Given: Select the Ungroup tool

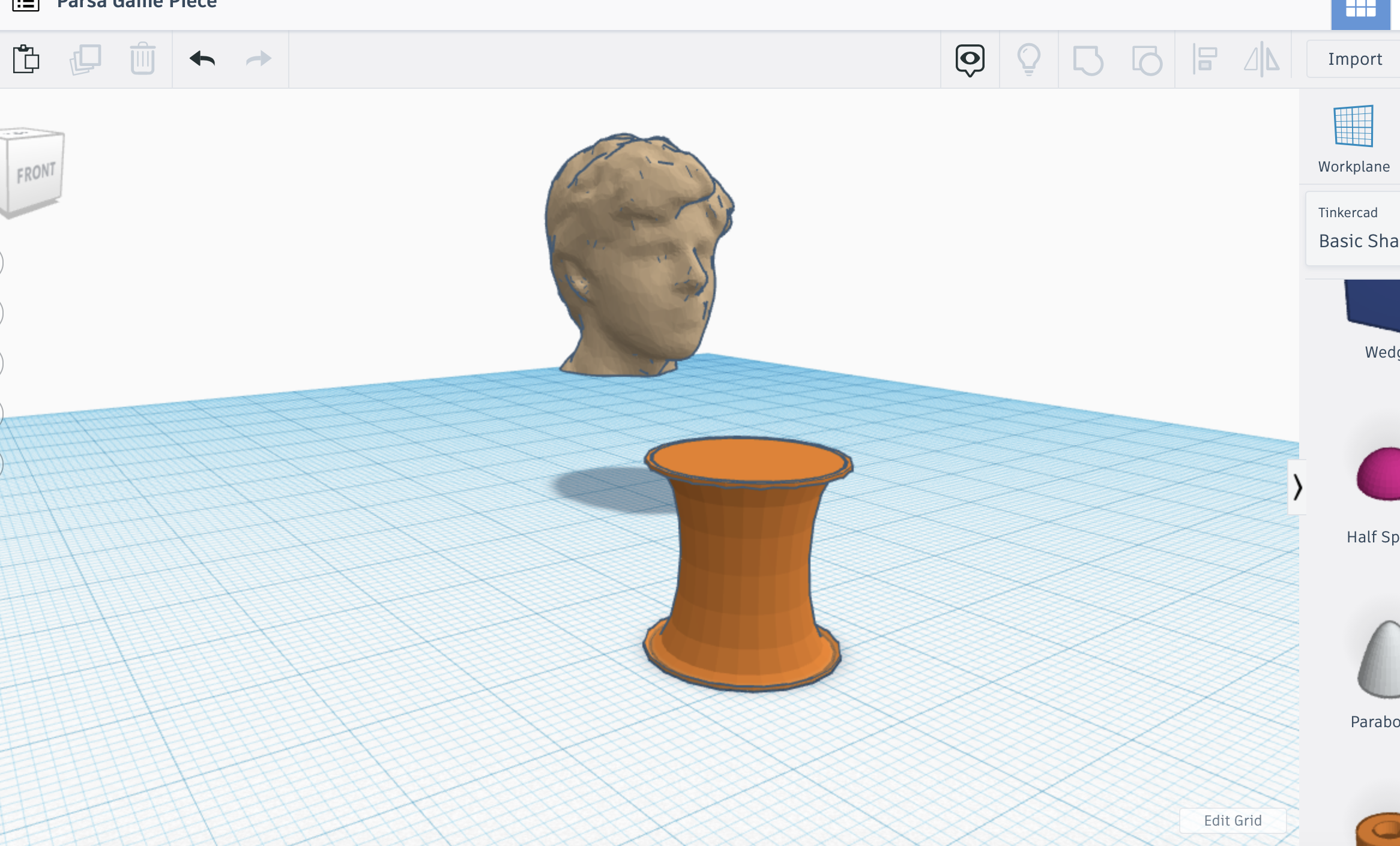Looking at the screenshot, I should 1147,59.
